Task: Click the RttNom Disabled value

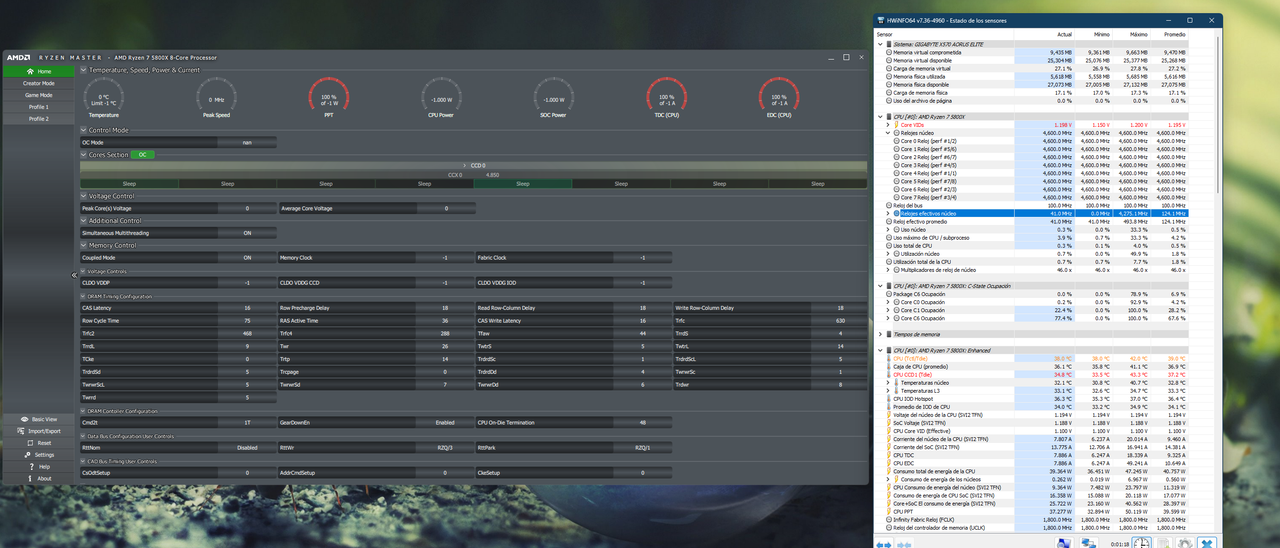Action: tap(247, 448)
